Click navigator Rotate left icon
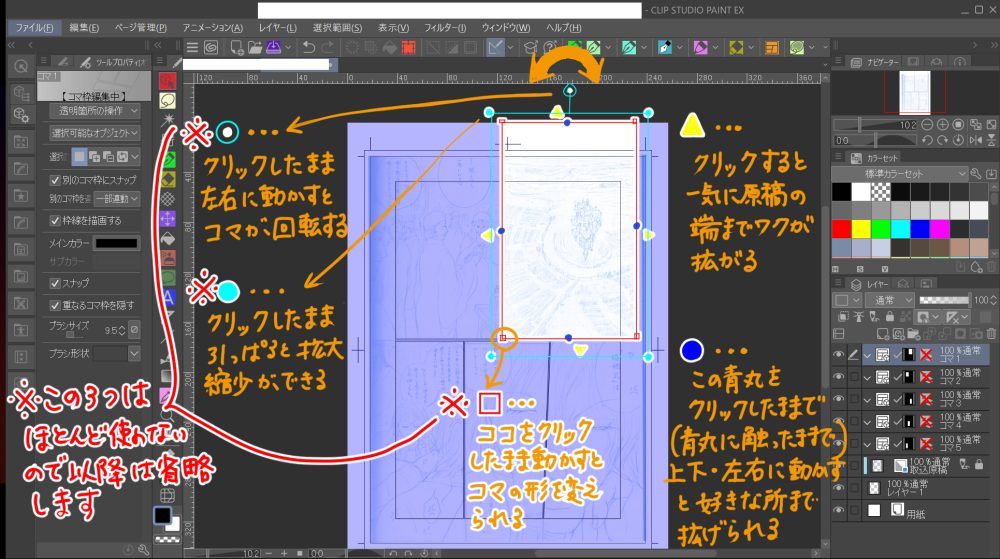 (927, 140)
